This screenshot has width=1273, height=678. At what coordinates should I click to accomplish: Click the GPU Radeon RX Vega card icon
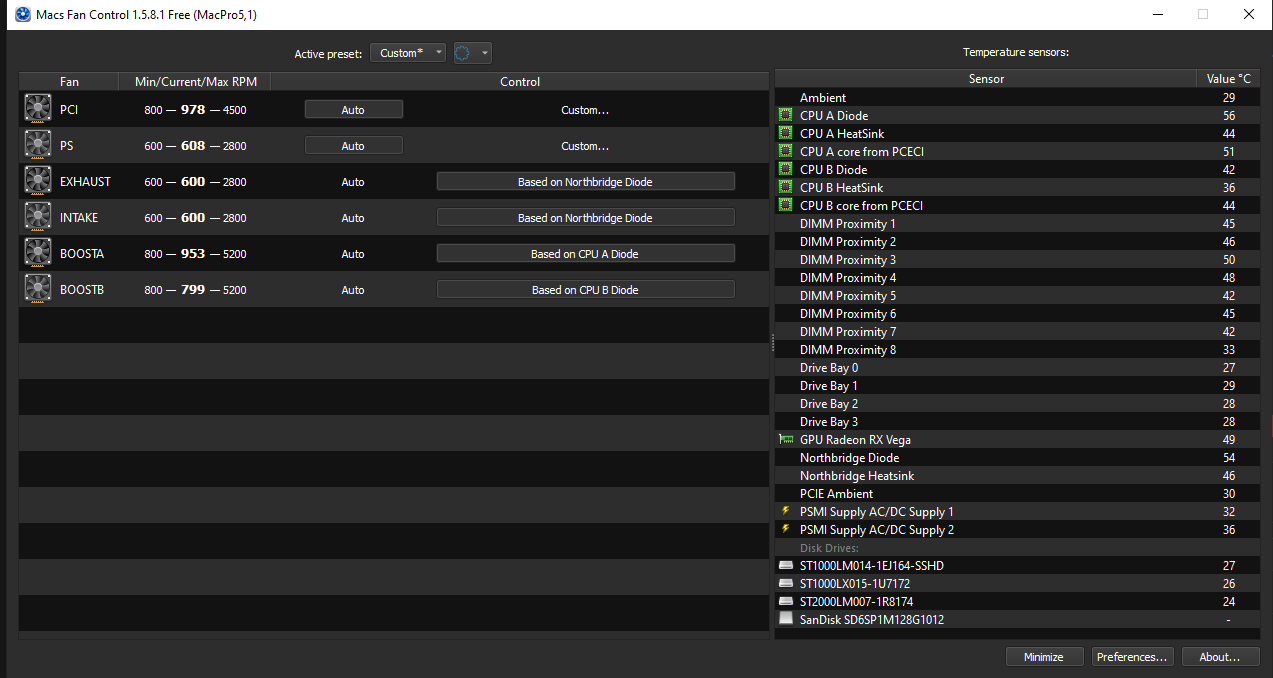point(785,440)
